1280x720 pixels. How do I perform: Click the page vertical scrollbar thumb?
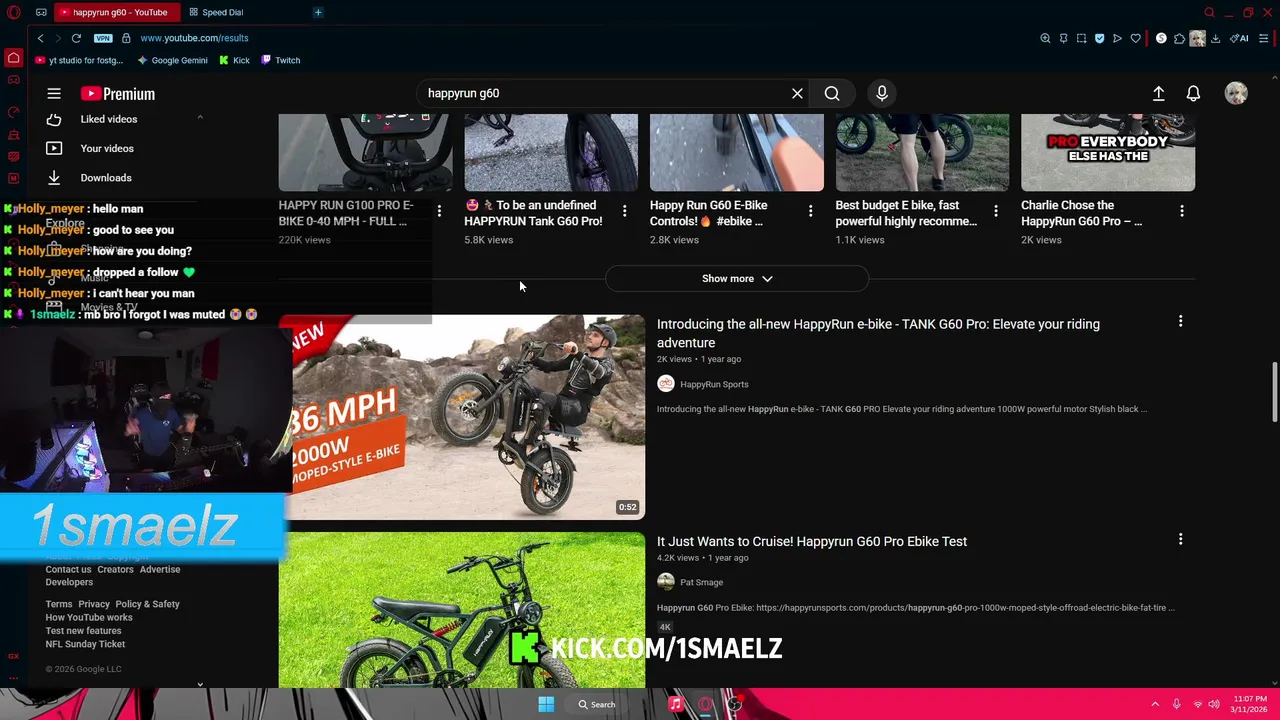pos(1274,392)
